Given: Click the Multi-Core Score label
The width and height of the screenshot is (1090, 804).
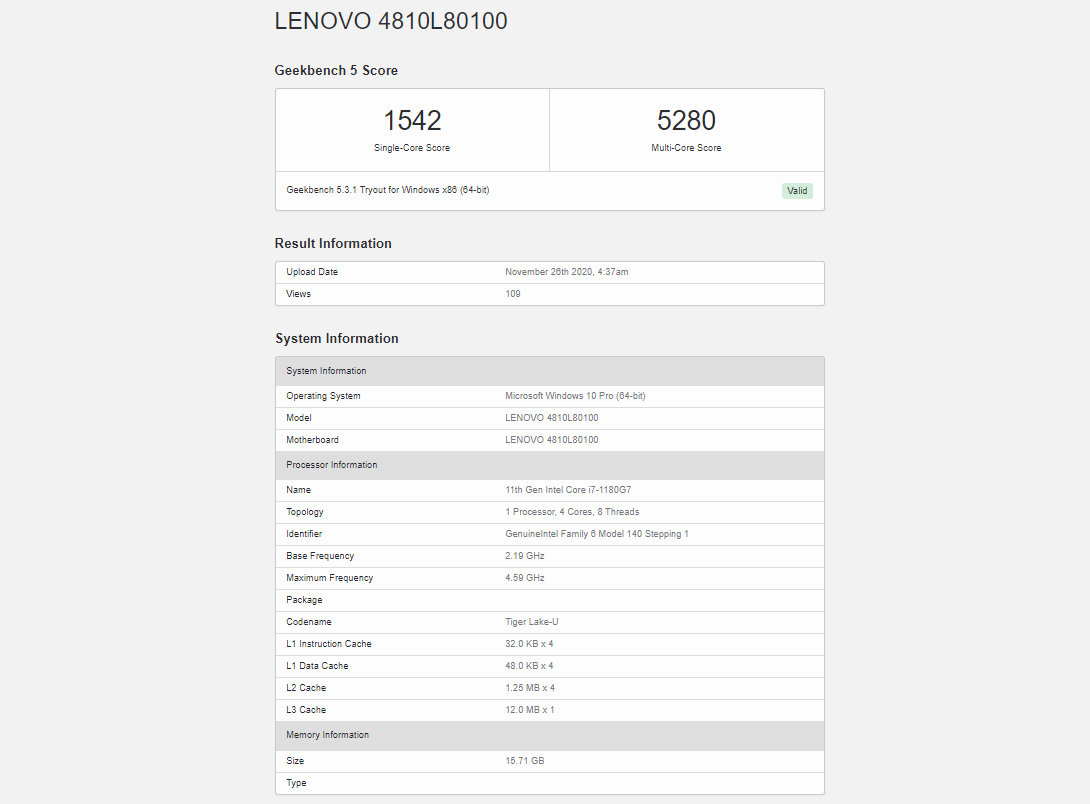Looking at the screenshot, I should pos(686,148).
